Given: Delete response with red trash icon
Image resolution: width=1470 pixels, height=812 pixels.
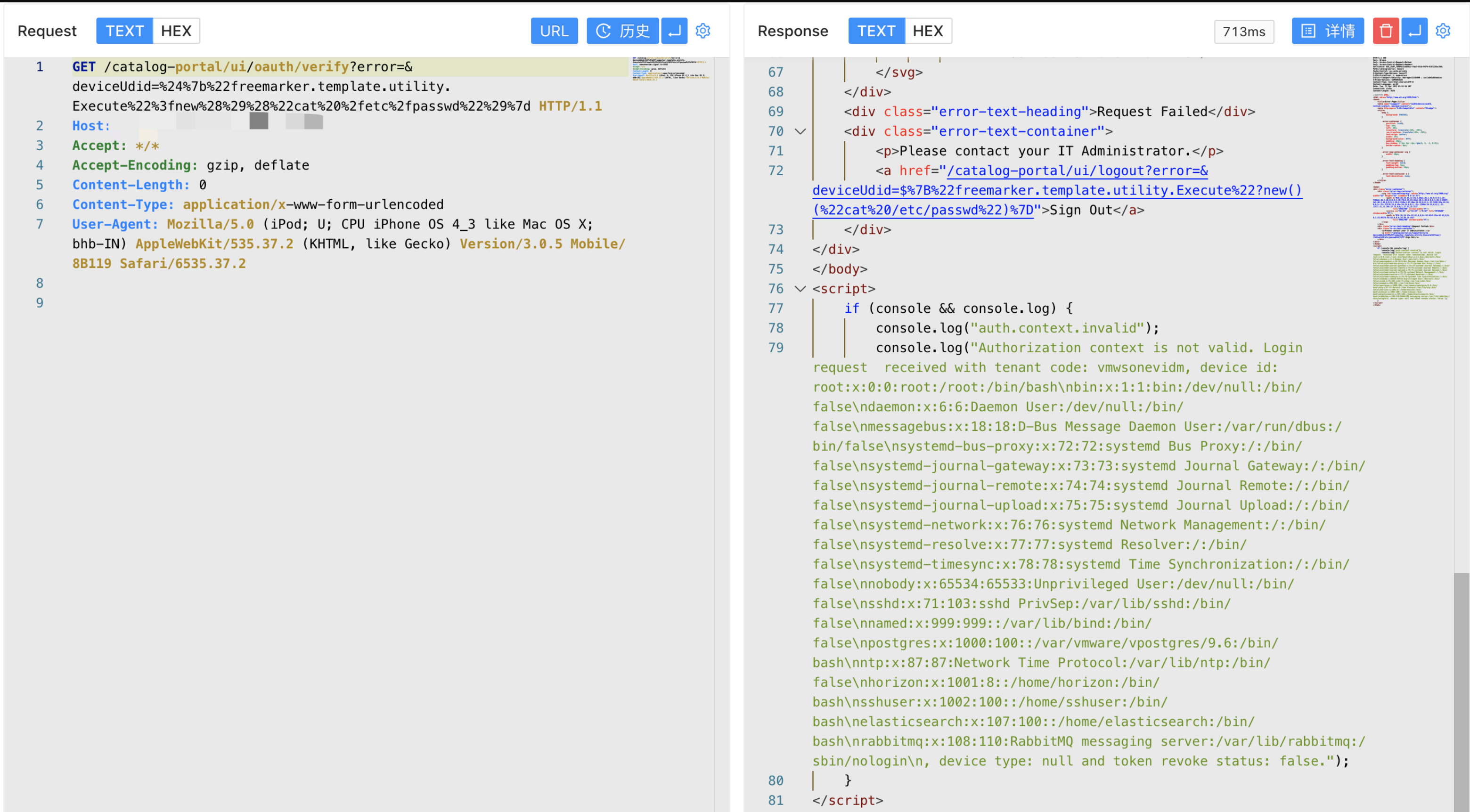Looking at the screenshot, I should [x=1385, y=31].
